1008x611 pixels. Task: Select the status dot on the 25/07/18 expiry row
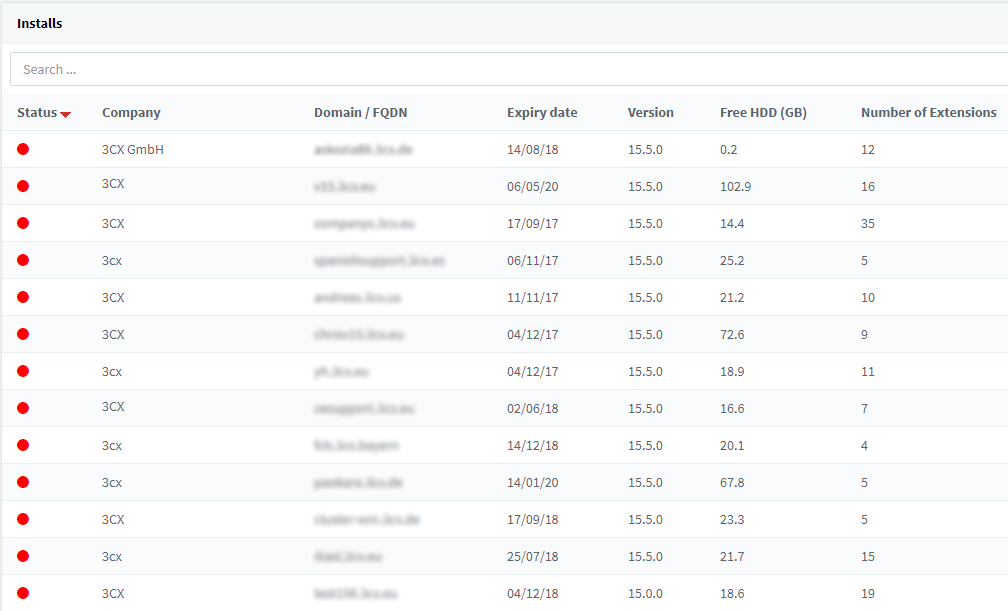coord(23,556)
